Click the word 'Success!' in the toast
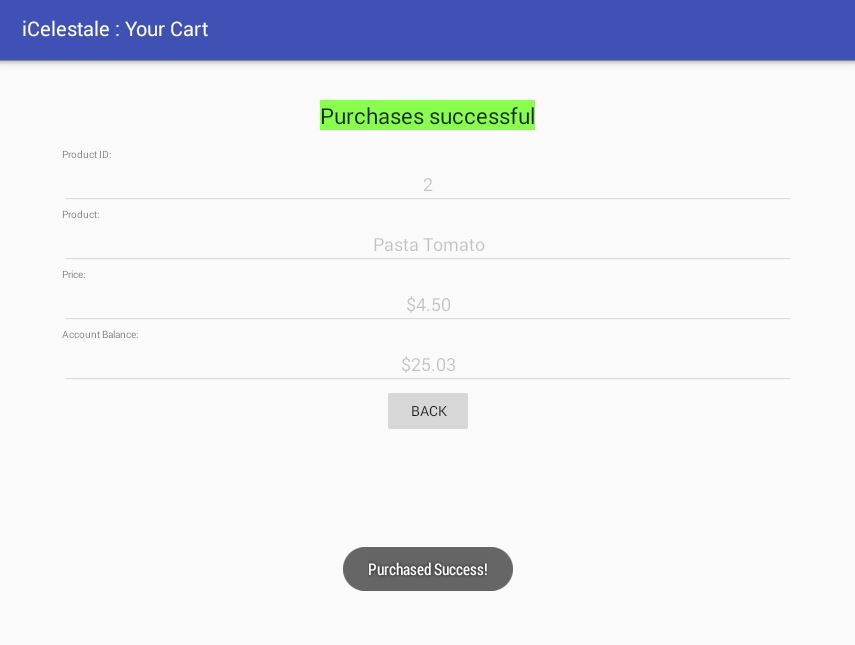 [462, 570]
